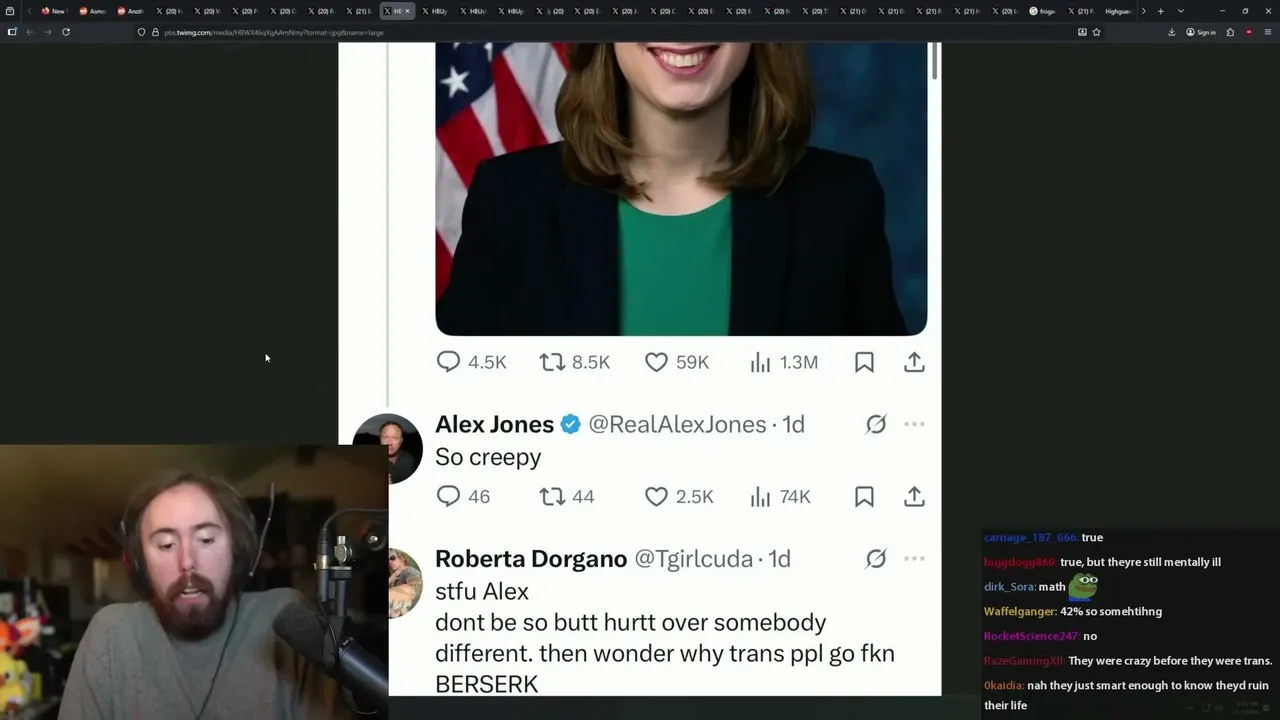Bookmark the tweet with 1.3M views
The width and height of the screenshot is (1280, 720).
864,362
